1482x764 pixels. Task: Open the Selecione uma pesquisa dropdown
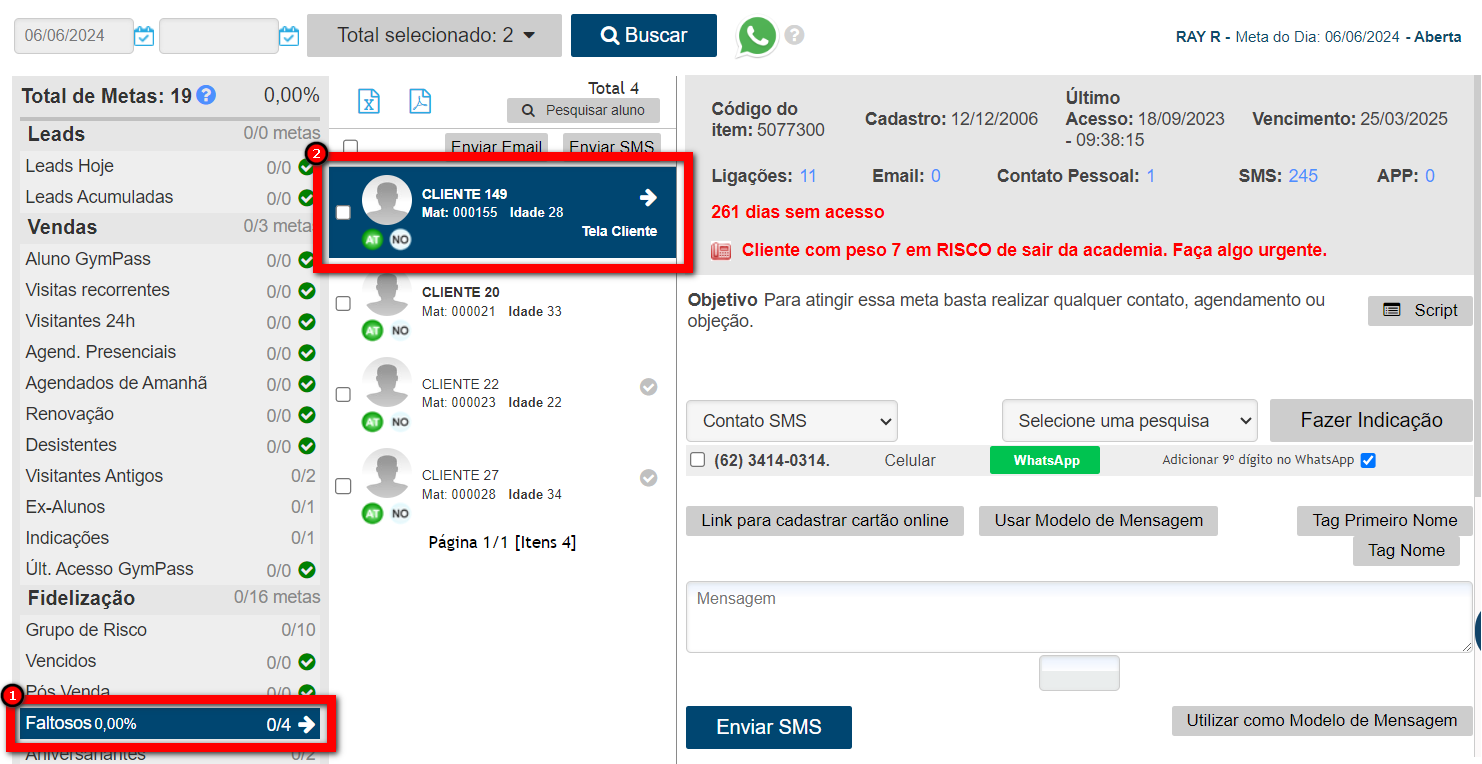1128,421
